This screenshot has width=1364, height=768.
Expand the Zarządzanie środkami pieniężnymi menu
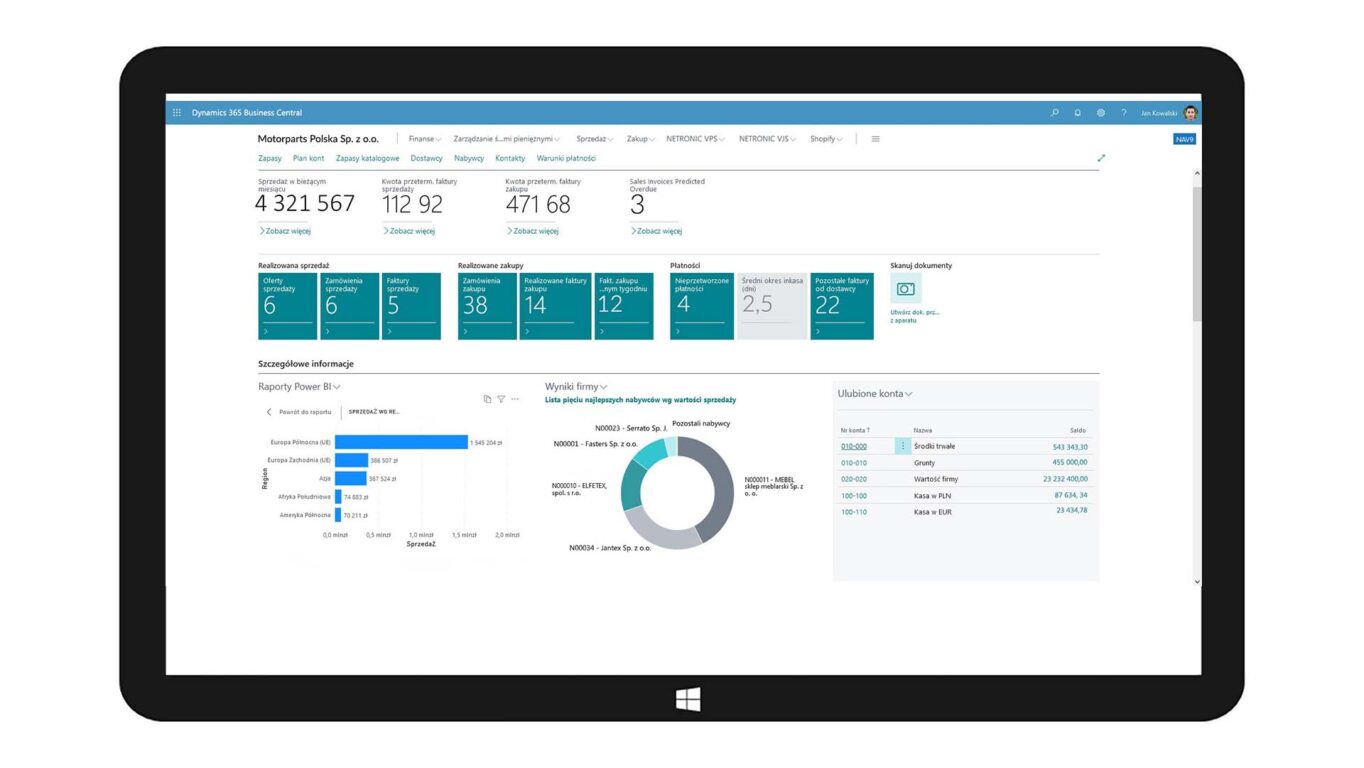click(507, 139)
